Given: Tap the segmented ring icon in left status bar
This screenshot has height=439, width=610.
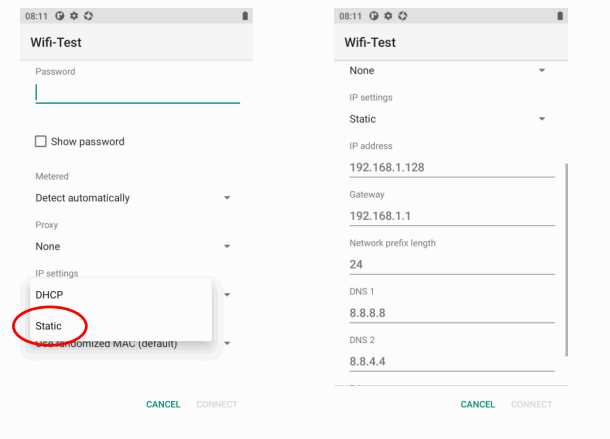Looking at the screenshot, I should point(88,17).
